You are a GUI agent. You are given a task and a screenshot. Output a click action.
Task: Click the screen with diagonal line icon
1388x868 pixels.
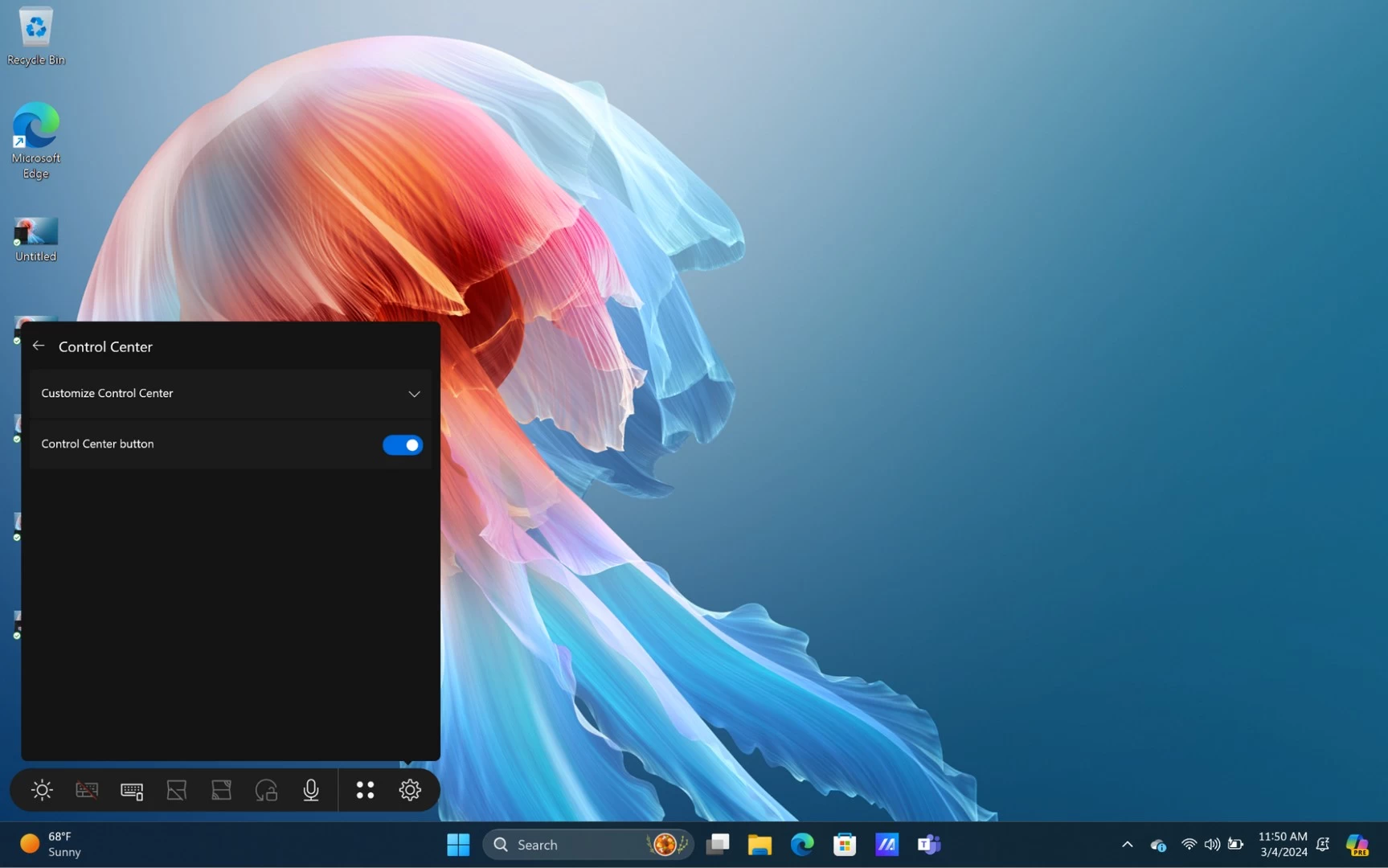click(x=177, y=790)
